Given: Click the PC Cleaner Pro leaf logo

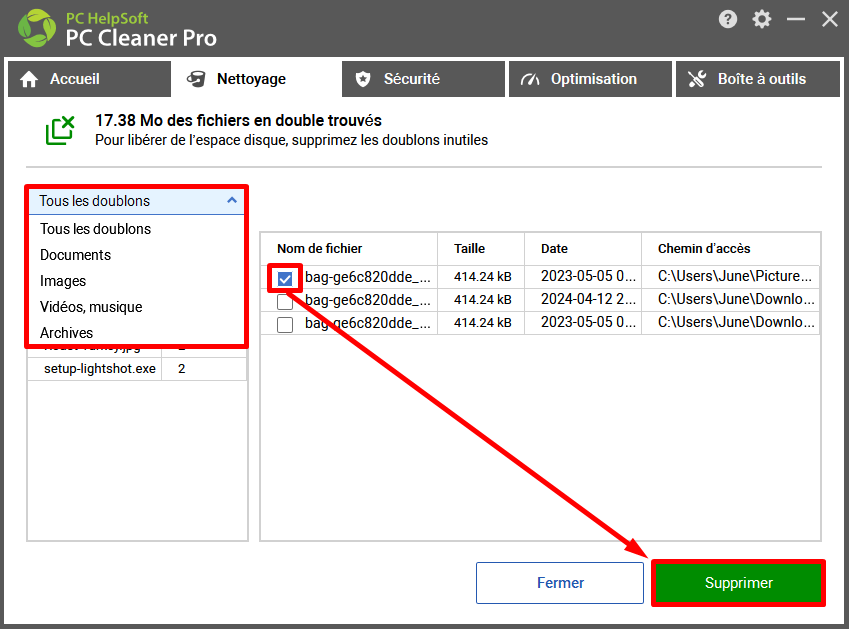Looking at the screenshot, I should click(37, 28).
